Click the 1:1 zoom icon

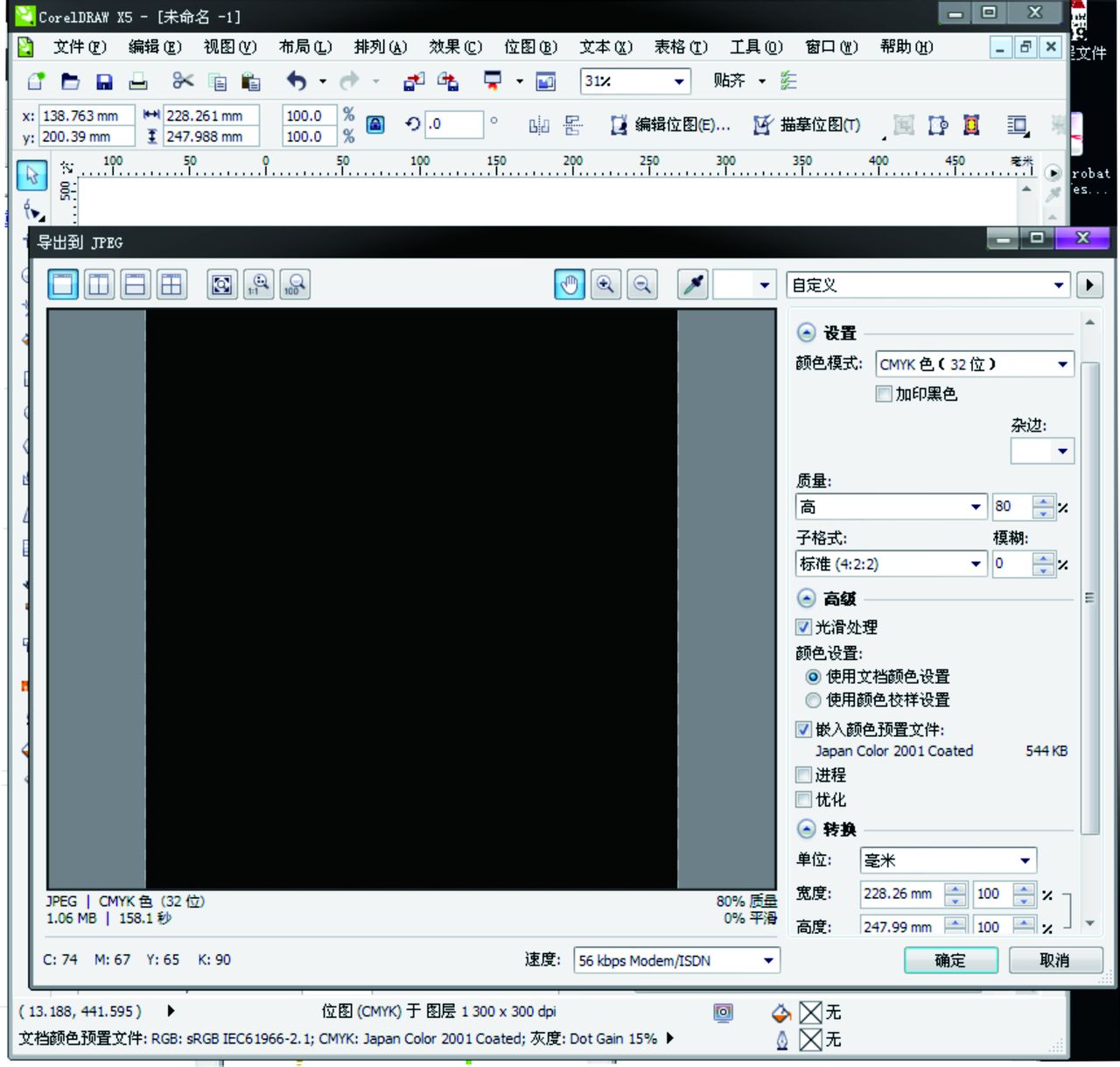point(259,284)
